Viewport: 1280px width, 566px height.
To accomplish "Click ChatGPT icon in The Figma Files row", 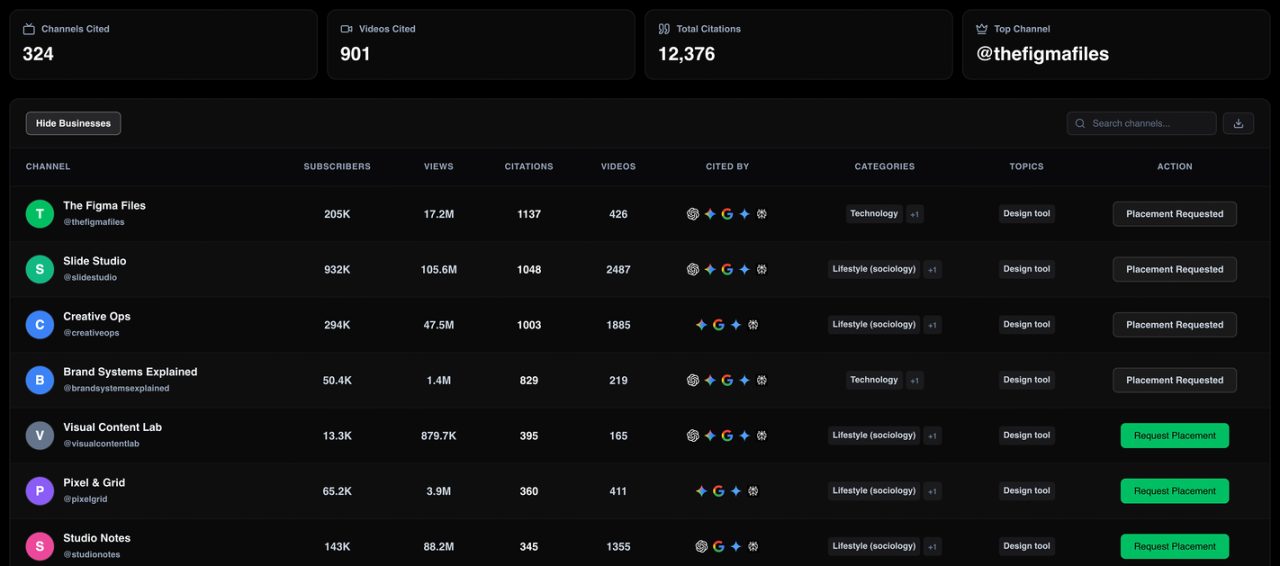I will point(693,214).
